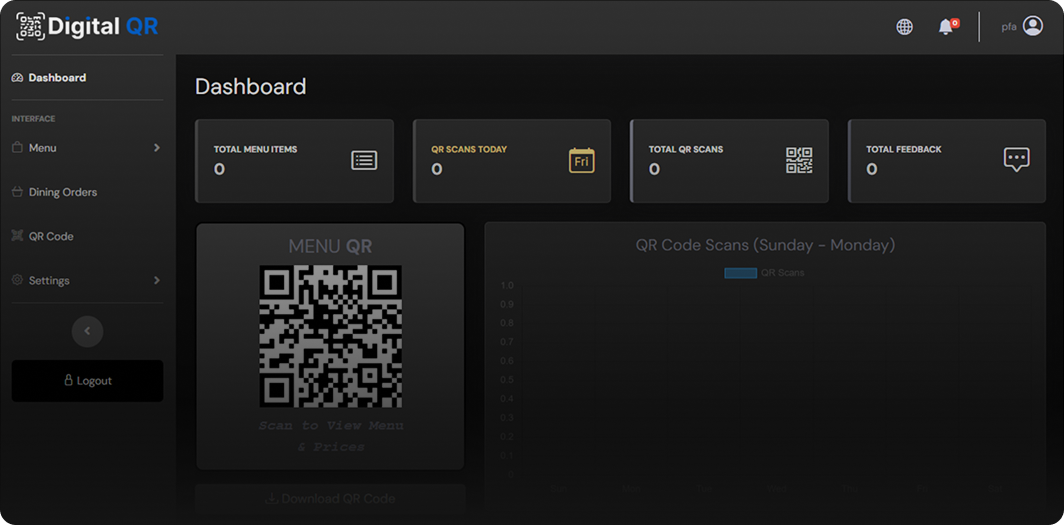Open the pfa user dropdown
Image resolution: width=1064 pixels, height=525 pixels.
point(1009,27)
